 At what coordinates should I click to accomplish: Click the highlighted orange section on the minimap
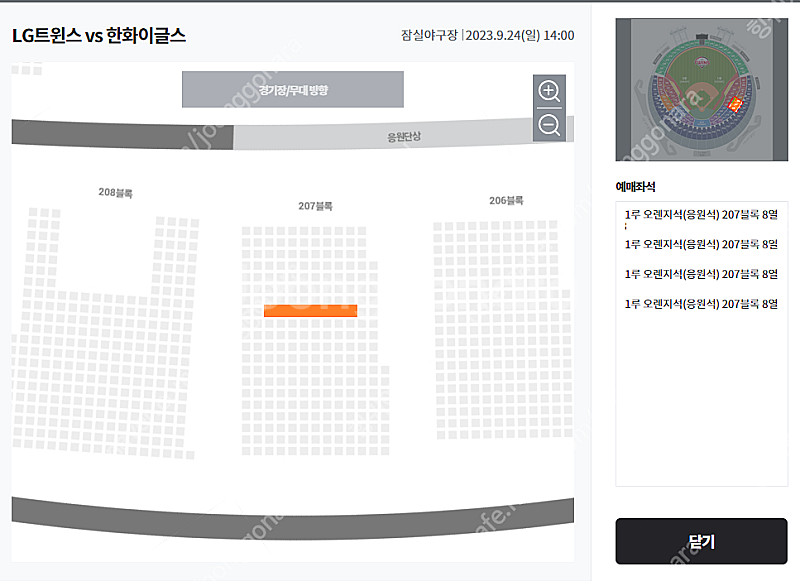coord(736,103)
